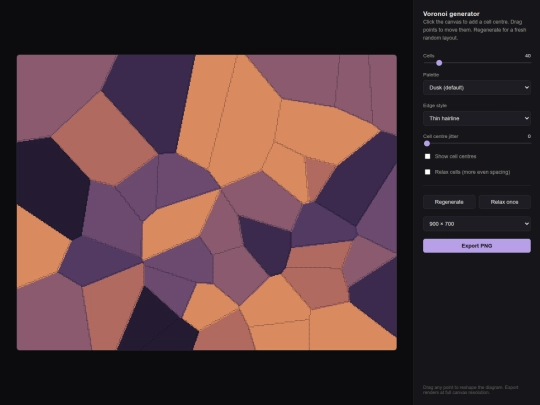Click the Relax once button

pos(505,202)
